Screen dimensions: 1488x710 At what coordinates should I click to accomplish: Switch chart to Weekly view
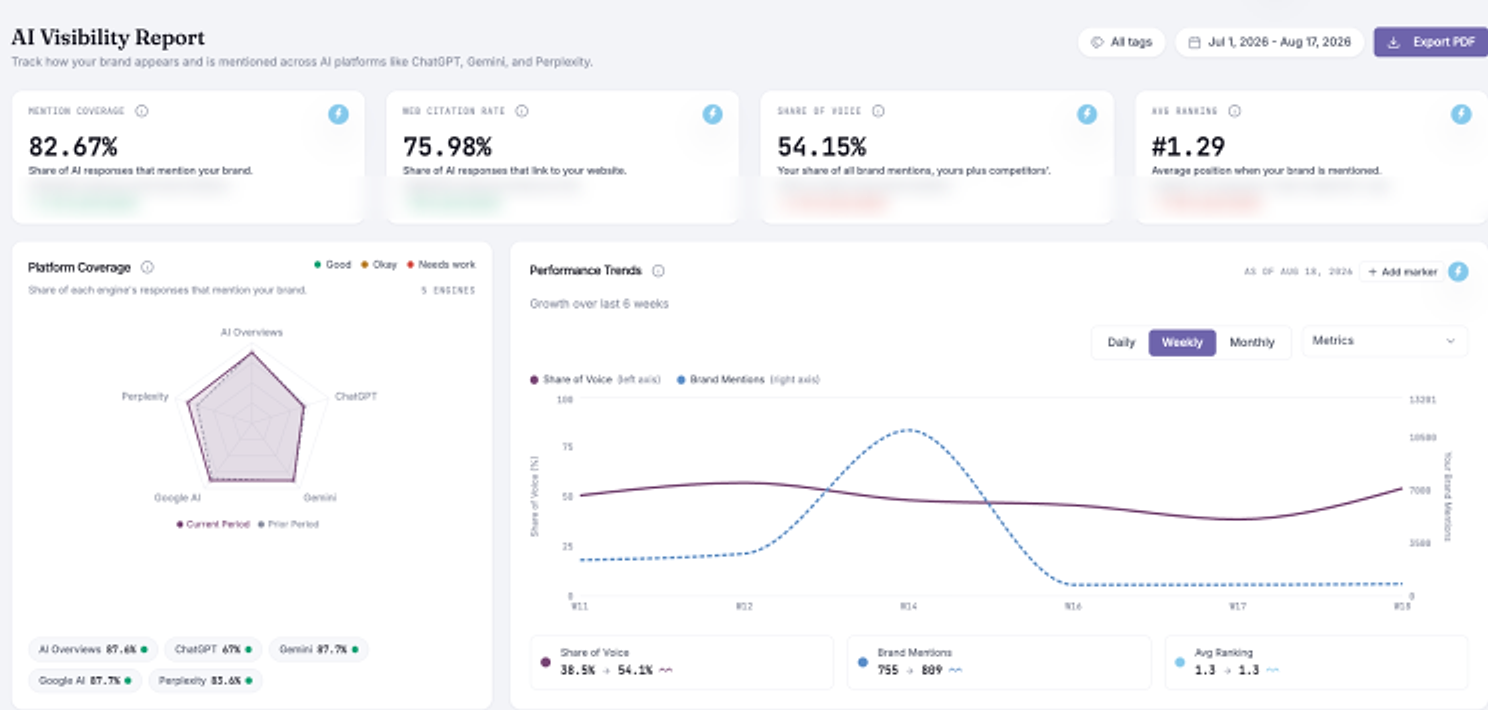coord(1182,342)
